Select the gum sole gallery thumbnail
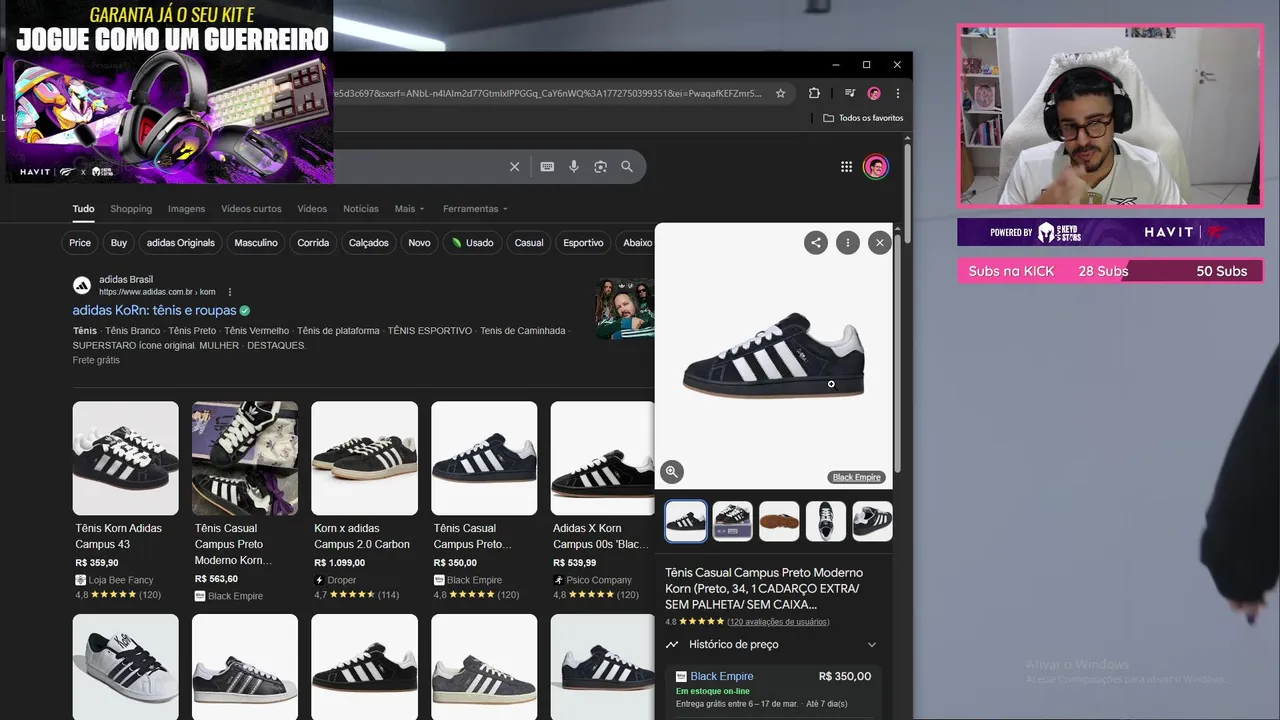The height and width of the screenshot is (720, 1280). (779, 521)
